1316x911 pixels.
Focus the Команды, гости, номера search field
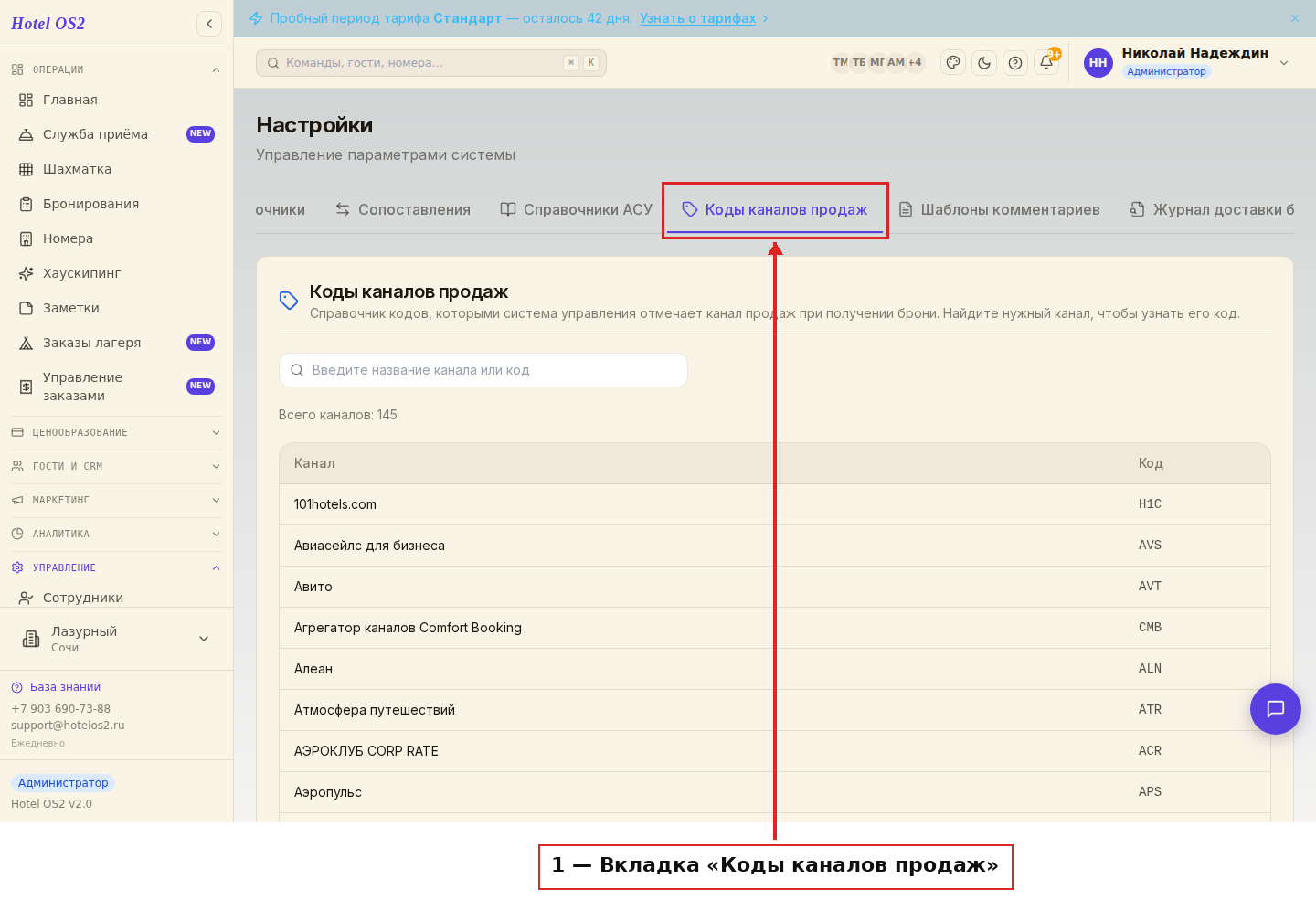pos(431,63)
